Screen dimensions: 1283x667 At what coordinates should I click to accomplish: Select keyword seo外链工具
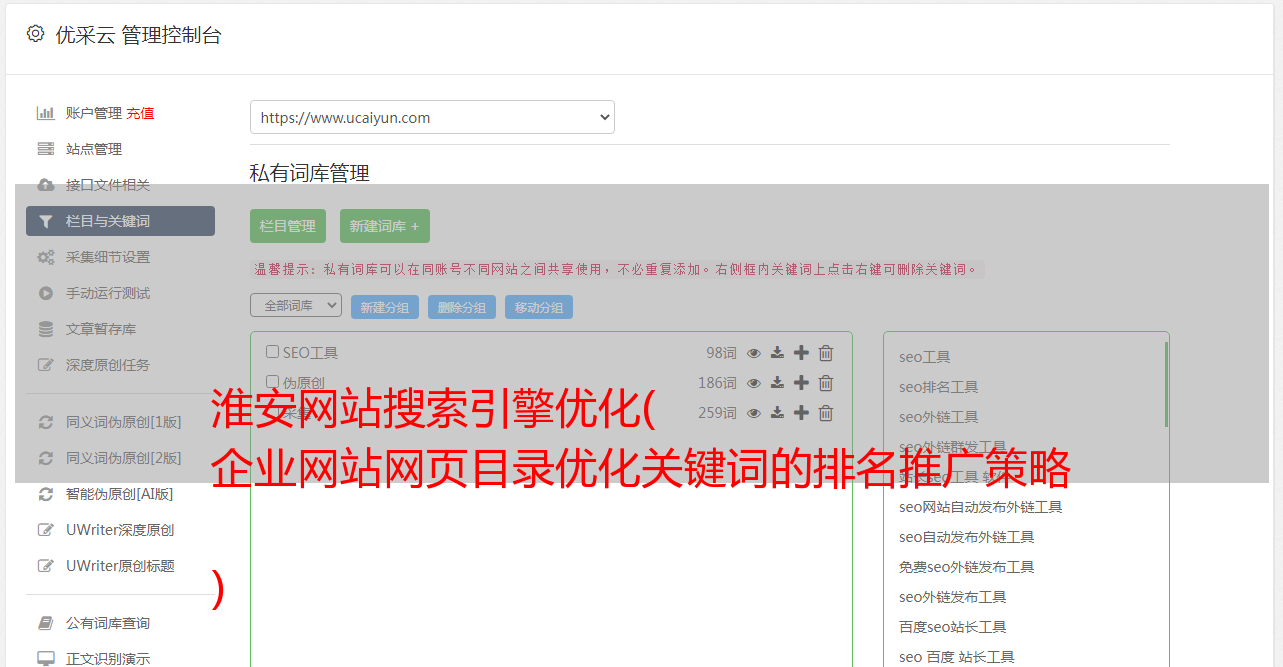point(938,417)
